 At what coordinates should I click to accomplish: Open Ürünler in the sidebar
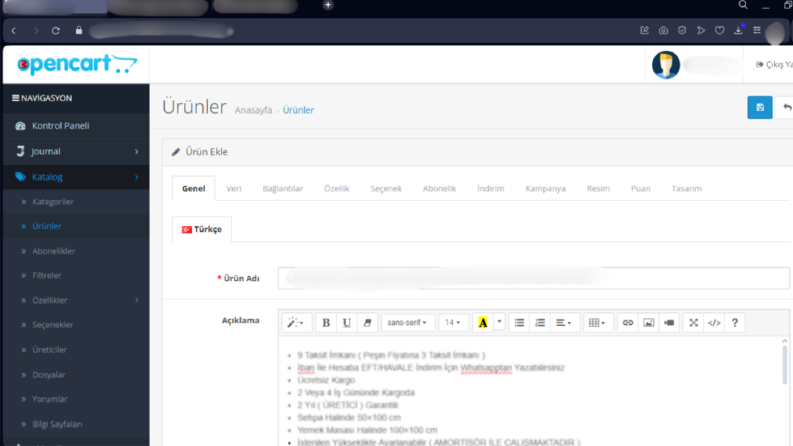(76, 226)
